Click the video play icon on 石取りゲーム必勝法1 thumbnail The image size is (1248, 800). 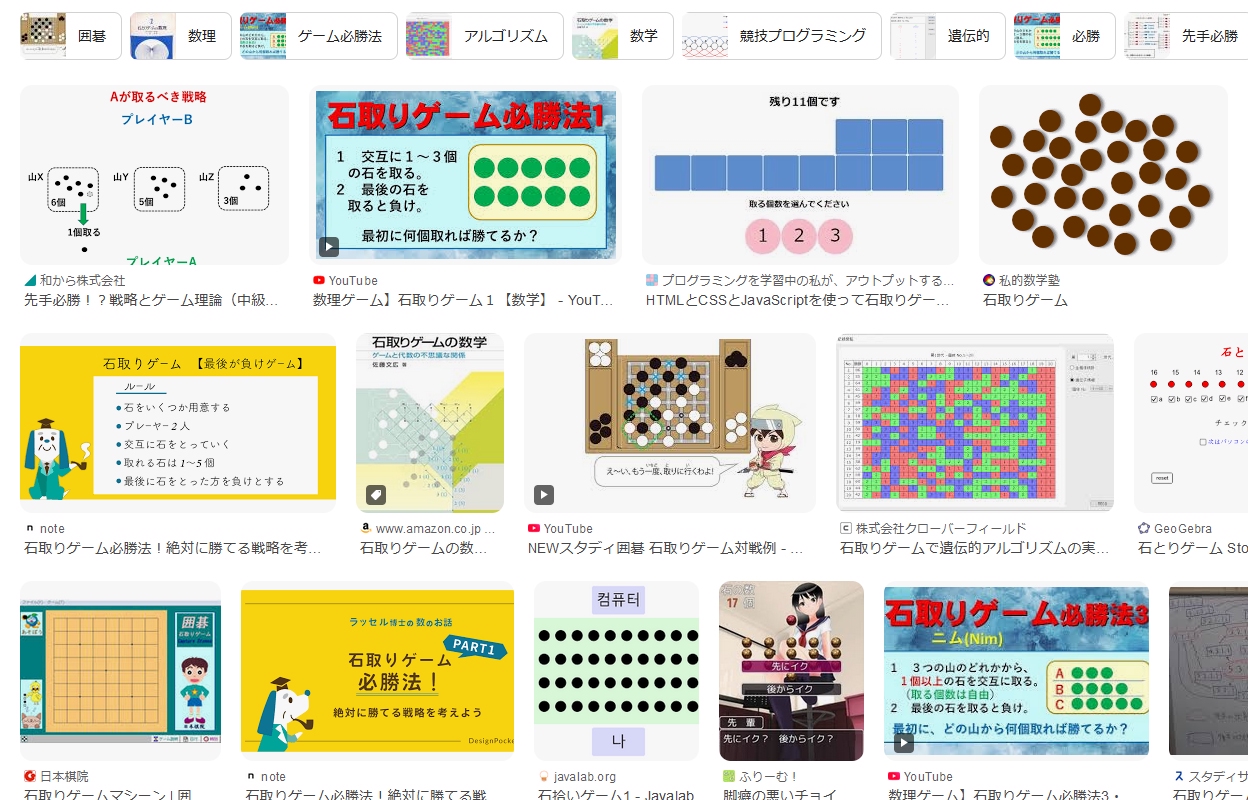329,247
